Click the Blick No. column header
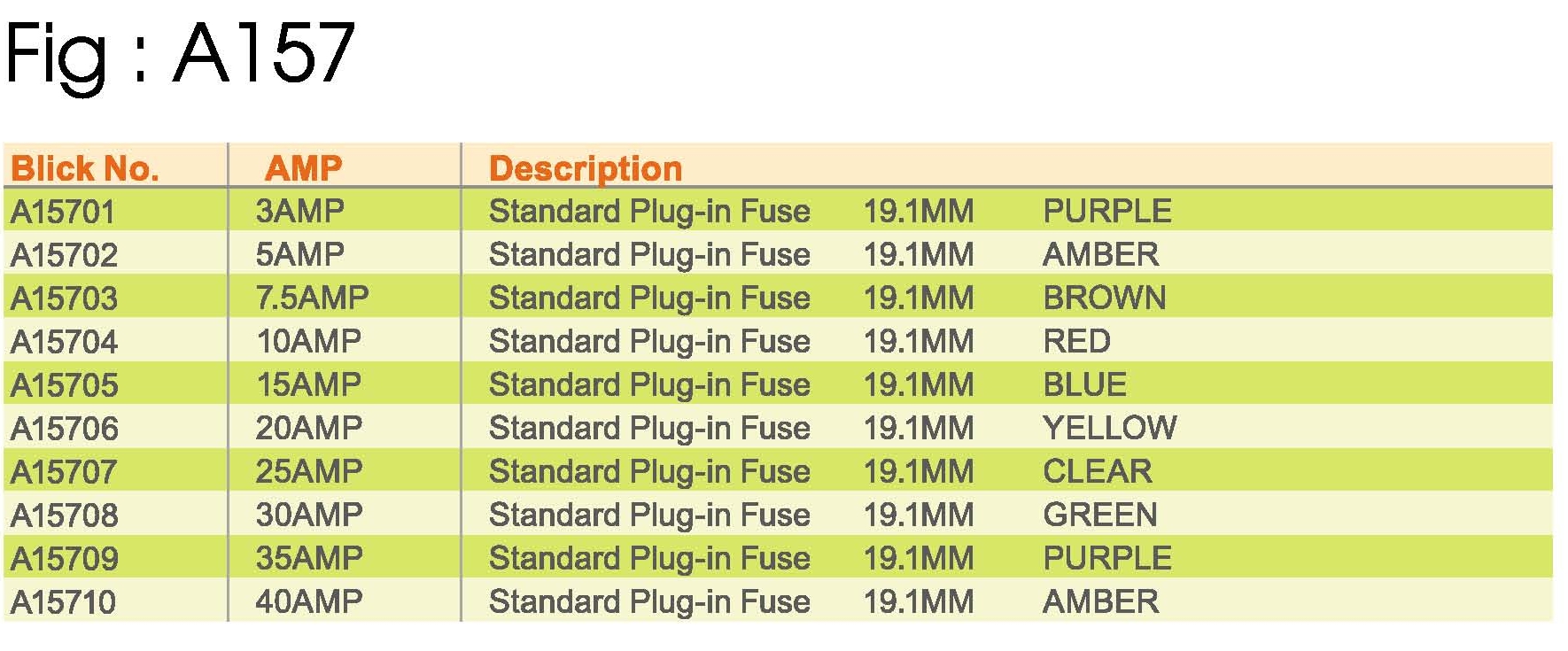1568x651 pixels. [x=85, y=168]
